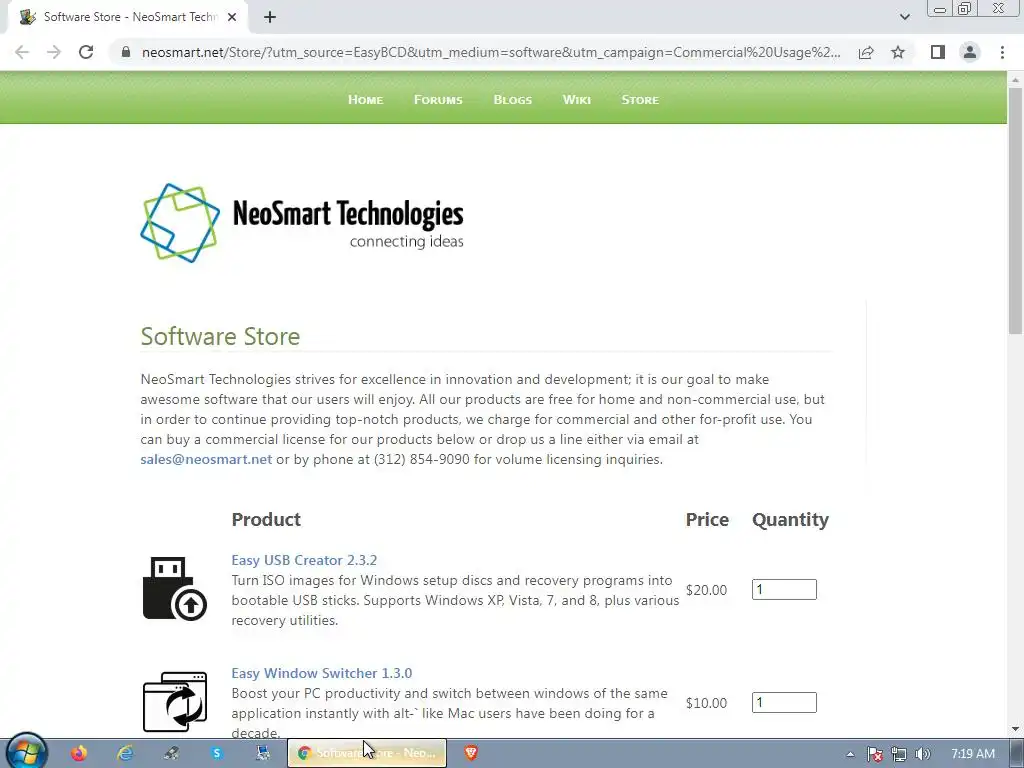Open the volume speaker icon
Viewport: 1024px width, 768px height.
922,754
